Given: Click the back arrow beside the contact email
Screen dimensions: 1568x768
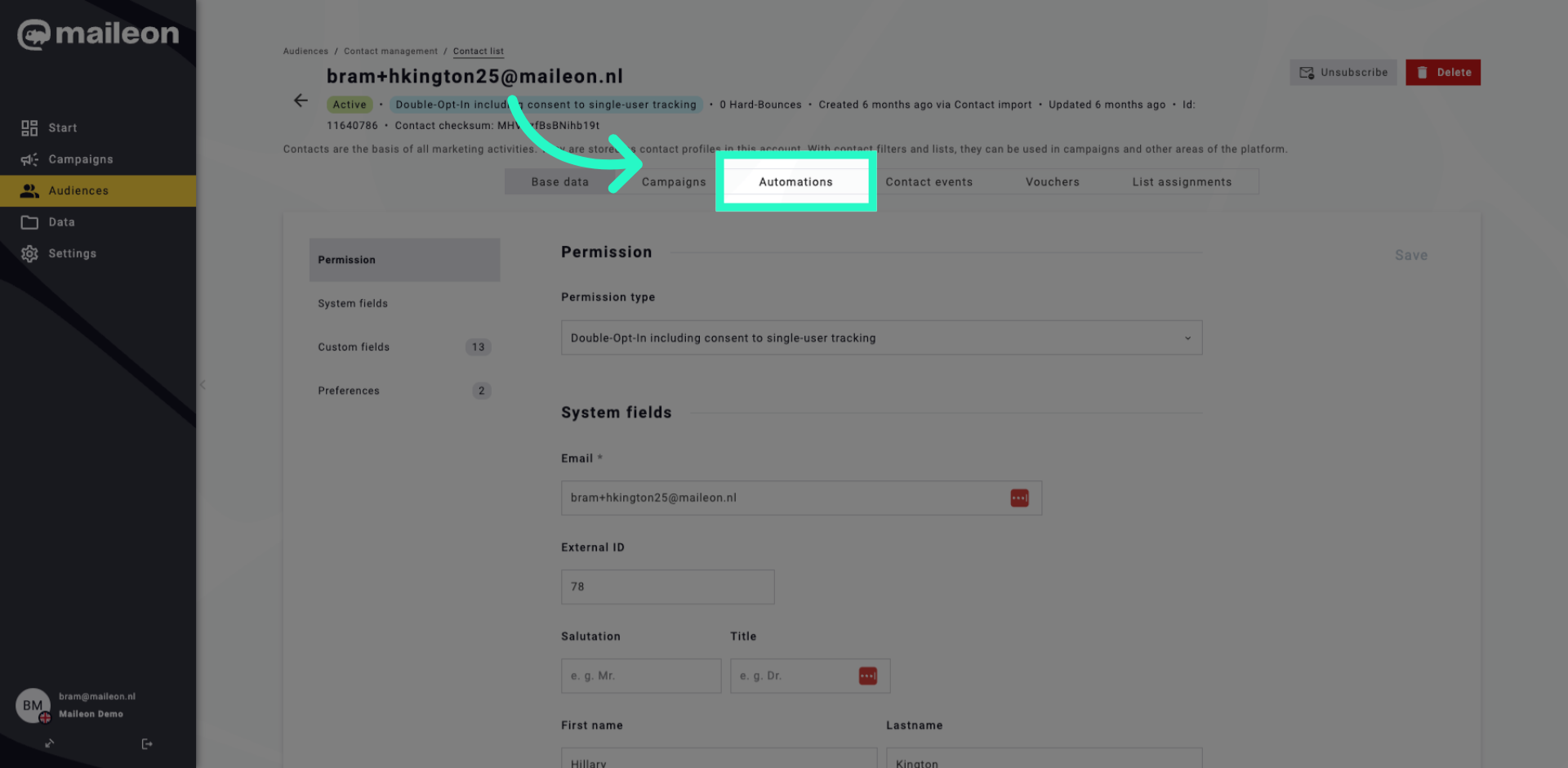Looking at the screenshot, I should click(301, 100).
